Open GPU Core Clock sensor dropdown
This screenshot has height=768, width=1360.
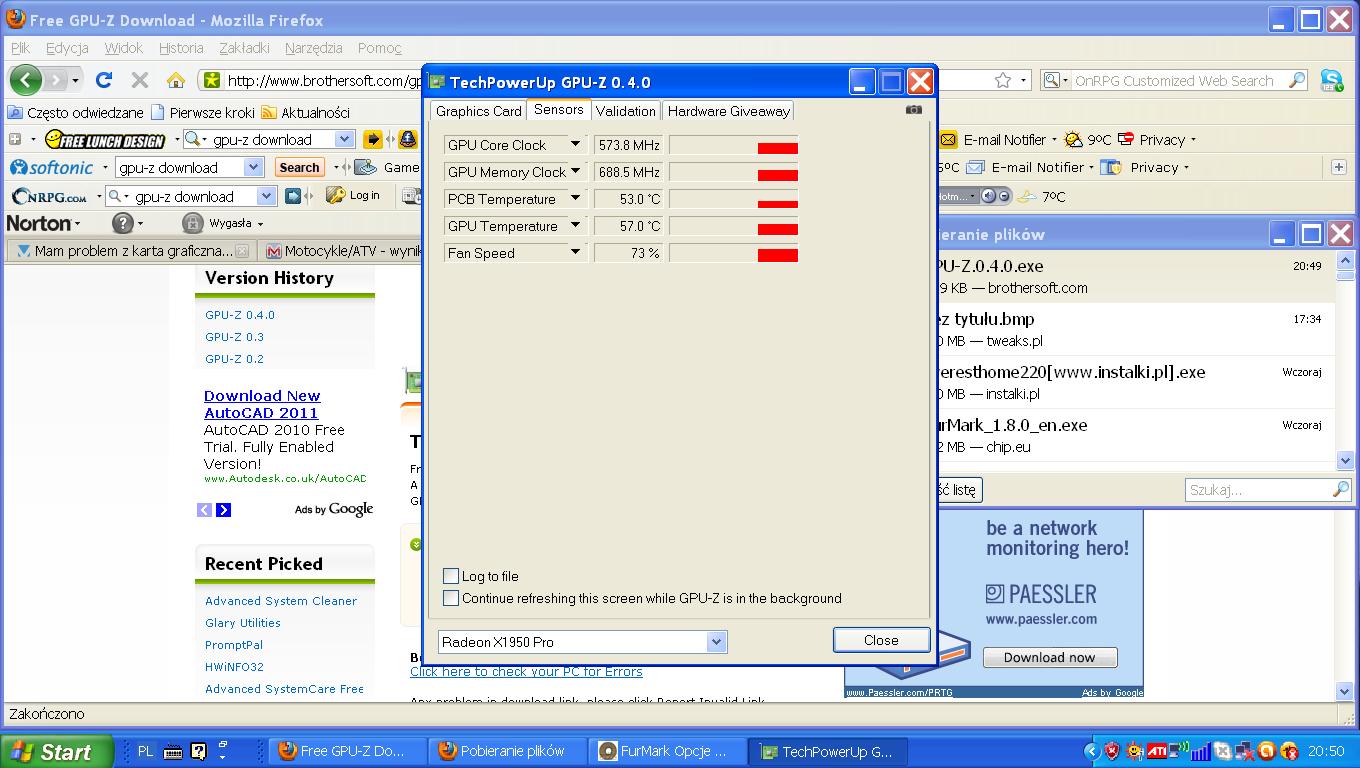pyautogui.click(x=575, y=145)
